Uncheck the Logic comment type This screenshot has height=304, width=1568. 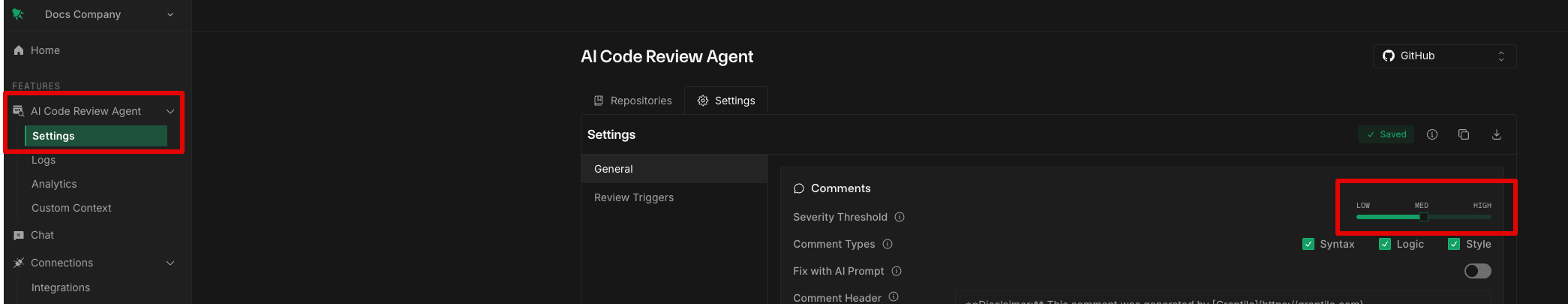coord(1385,244)
